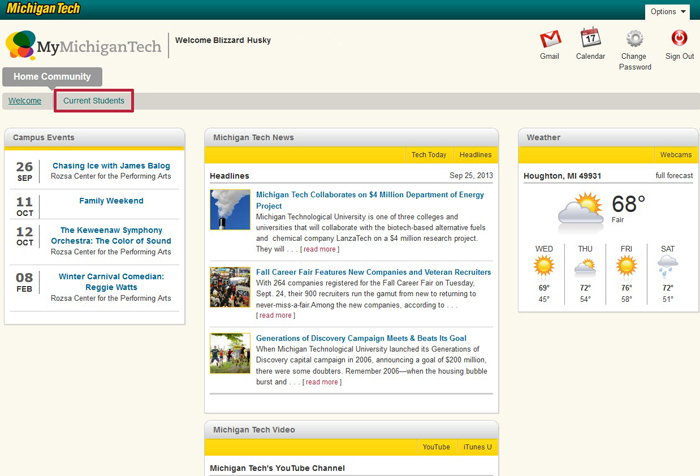Click the Houghton, MI 49931 location text
This screenshot has height=476, width=700.
562,176
